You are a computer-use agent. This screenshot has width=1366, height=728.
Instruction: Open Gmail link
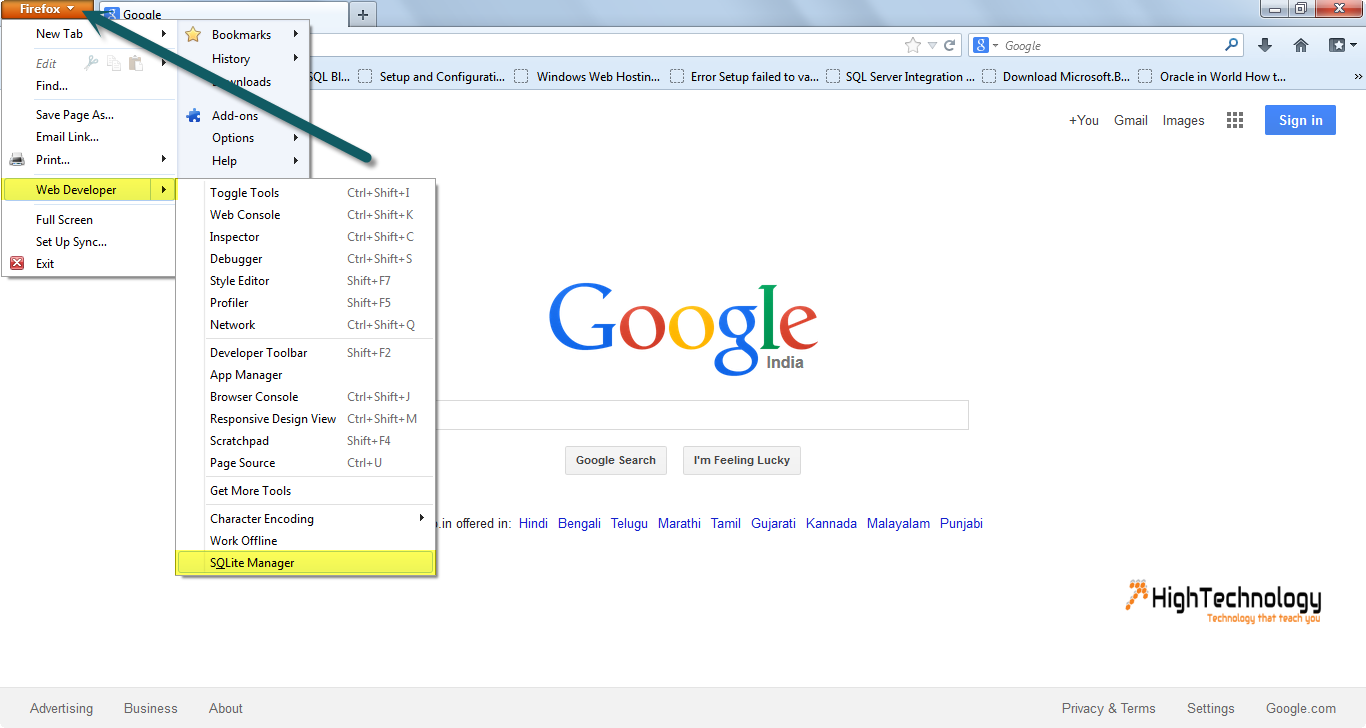pos(1131,120)
